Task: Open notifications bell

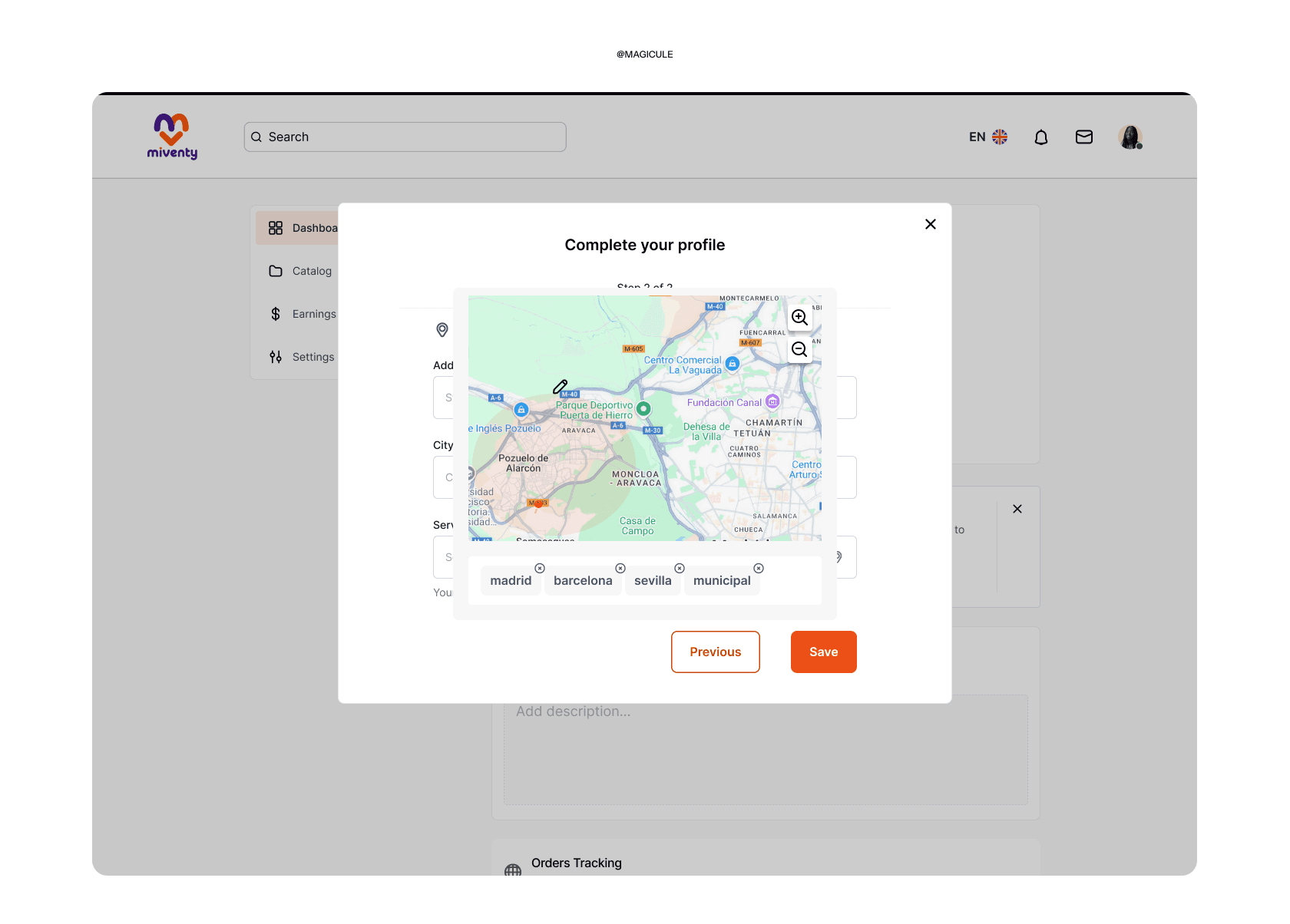Action: click(x=1041, y=137)
